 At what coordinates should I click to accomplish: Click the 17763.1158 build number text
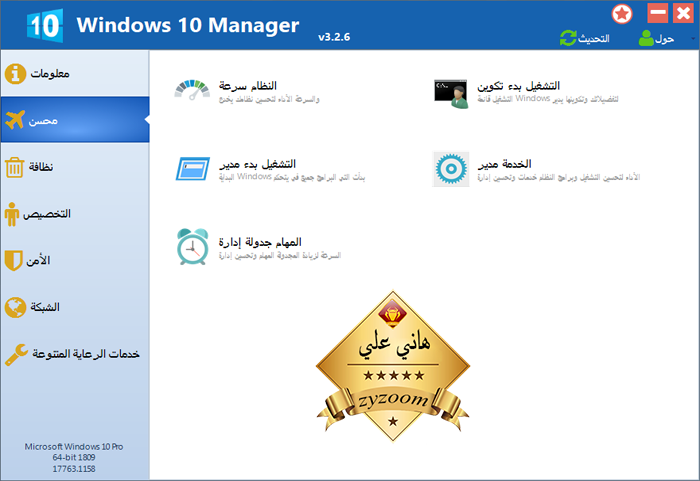click(74, 469)
